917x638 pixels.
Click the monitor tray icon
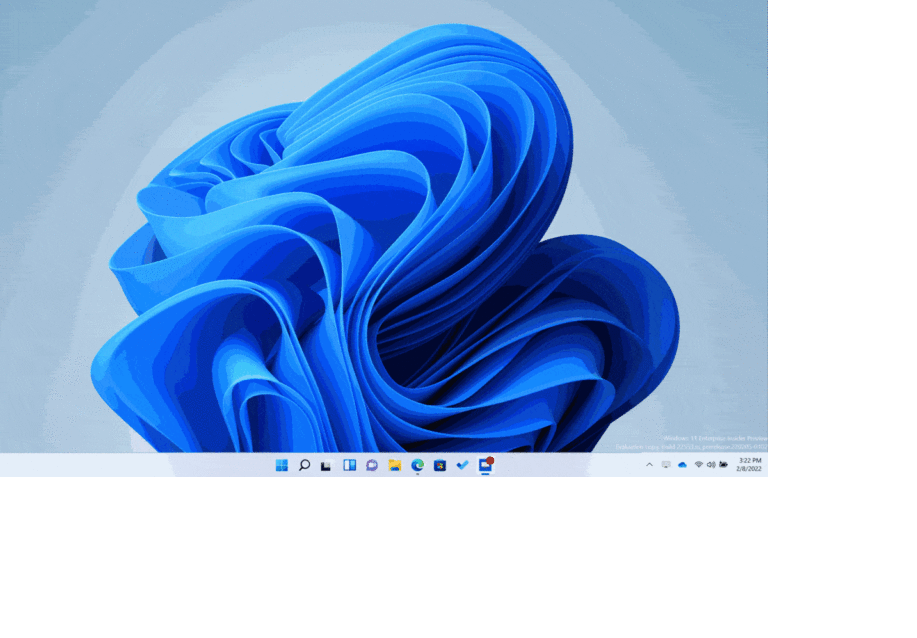666,465
